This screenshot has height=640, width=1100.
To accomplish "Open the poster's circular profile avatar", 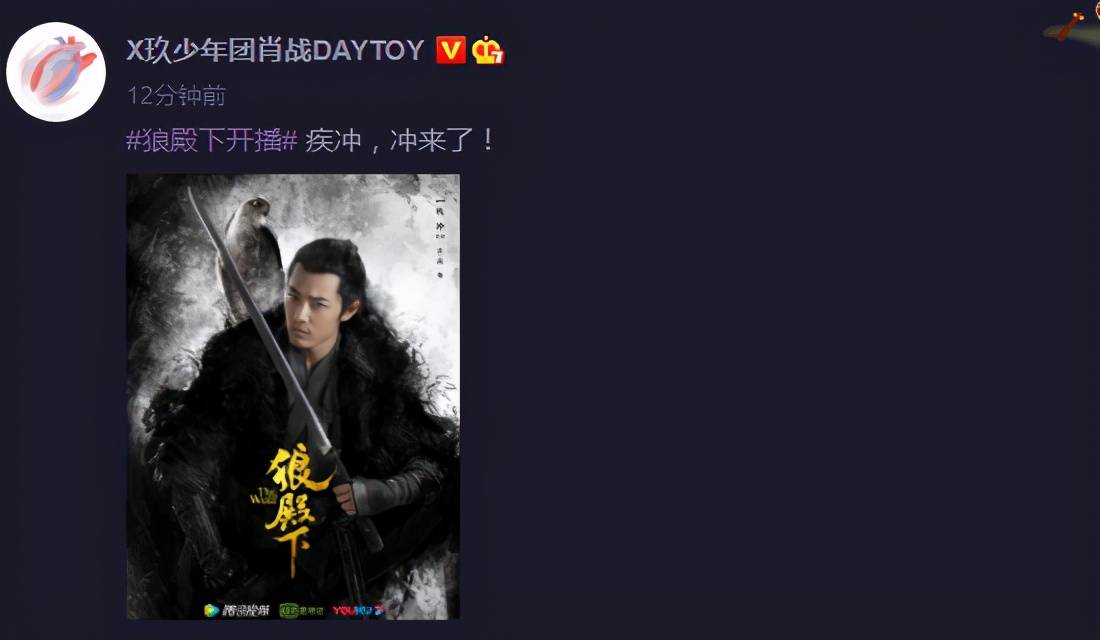I will [56, 72].
